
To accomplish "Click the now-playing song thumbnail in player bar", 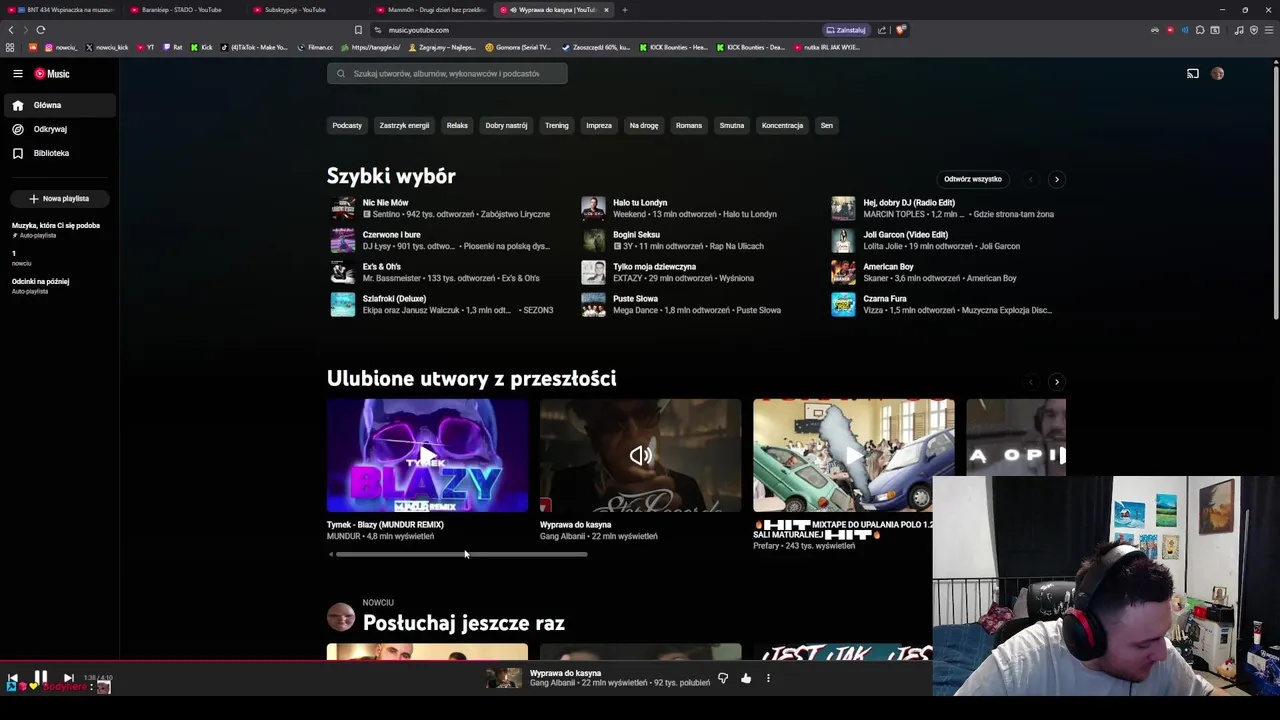I will [504, 678].
